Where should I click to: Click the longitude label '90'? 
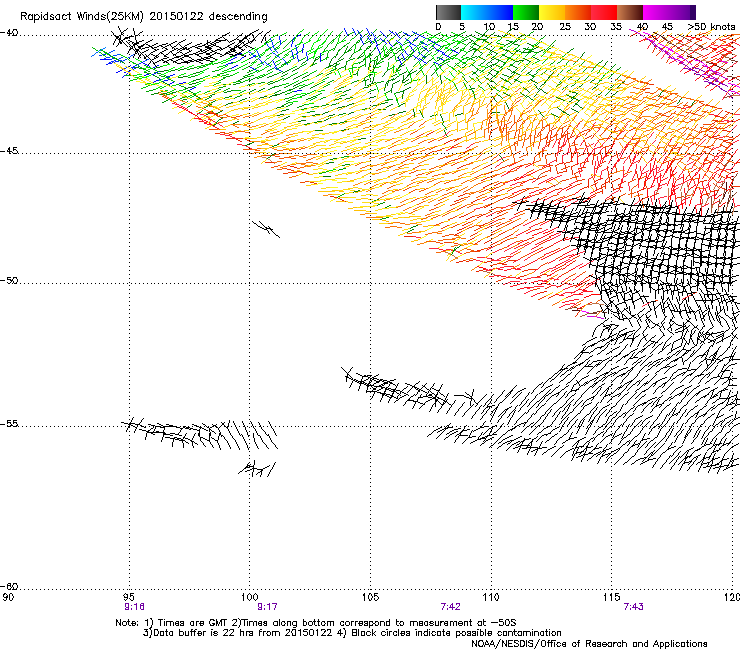click(x=8, y=597)
